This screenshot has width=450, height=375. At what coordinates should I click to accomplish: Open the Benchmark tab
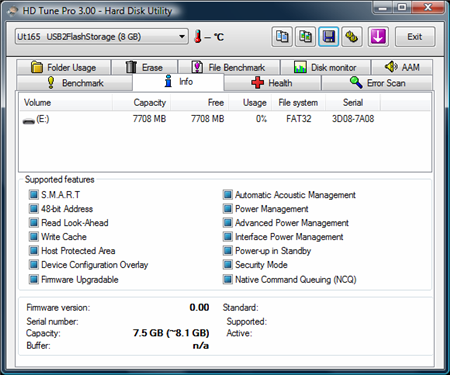tap(74, 83)
